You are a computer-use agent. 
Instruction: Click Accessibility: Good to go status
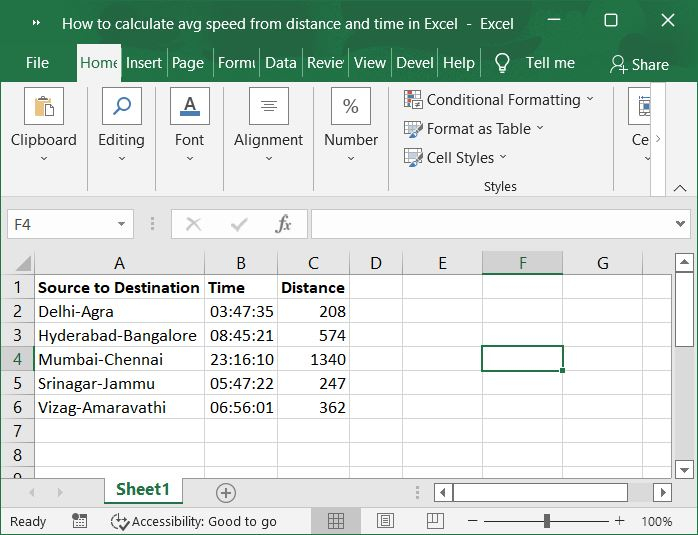(x=194, y=521)
